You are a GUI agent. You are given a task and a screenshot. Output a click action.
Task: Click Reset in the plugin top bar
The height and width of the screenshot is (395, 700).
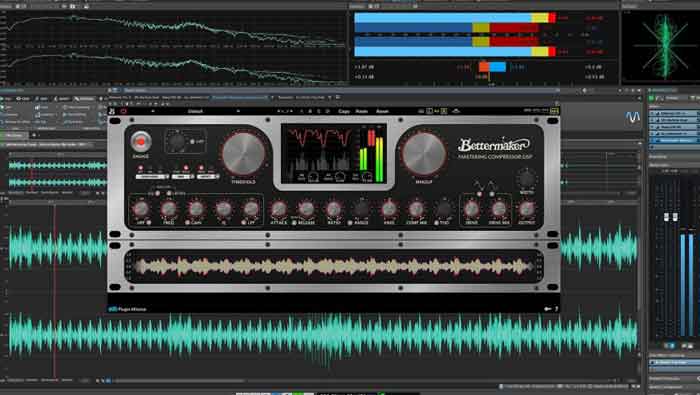382,111
